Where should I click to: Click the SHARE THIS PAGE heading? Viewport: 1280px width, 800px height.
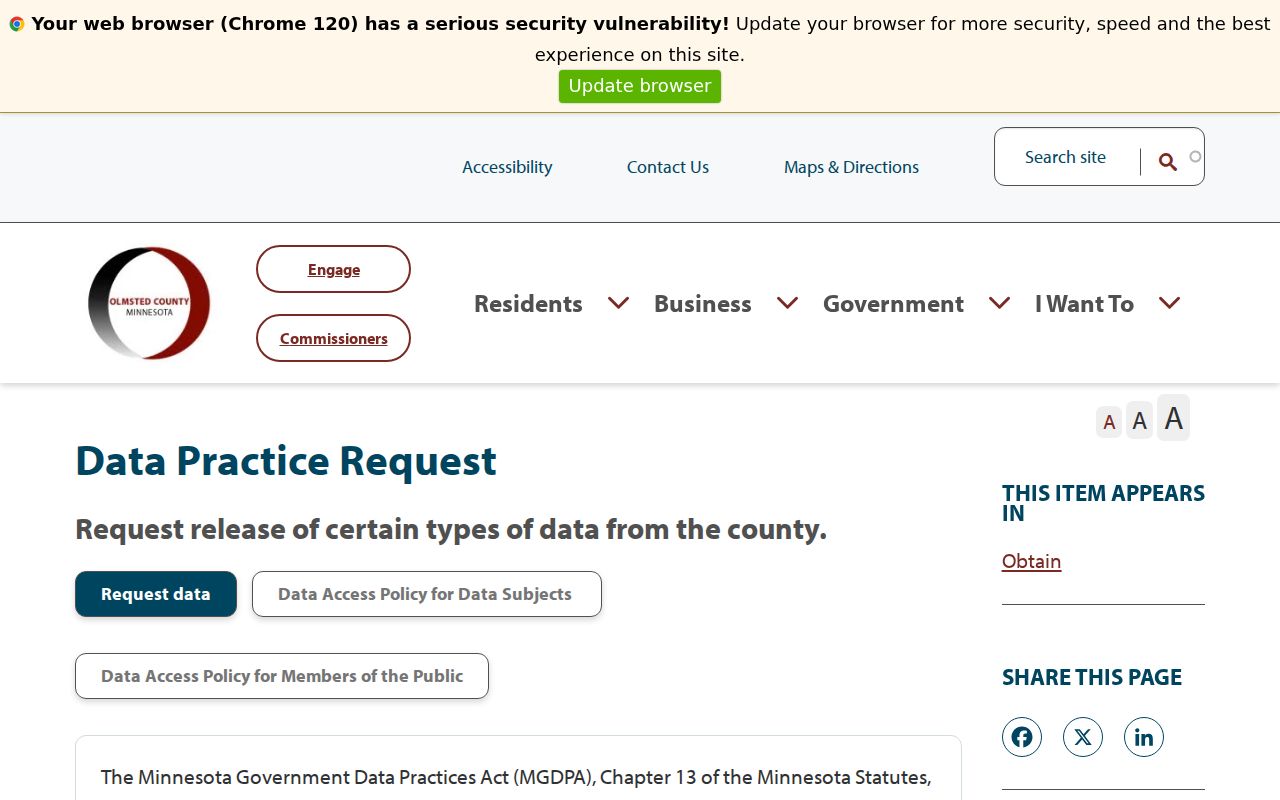[x=1092, y=677]
